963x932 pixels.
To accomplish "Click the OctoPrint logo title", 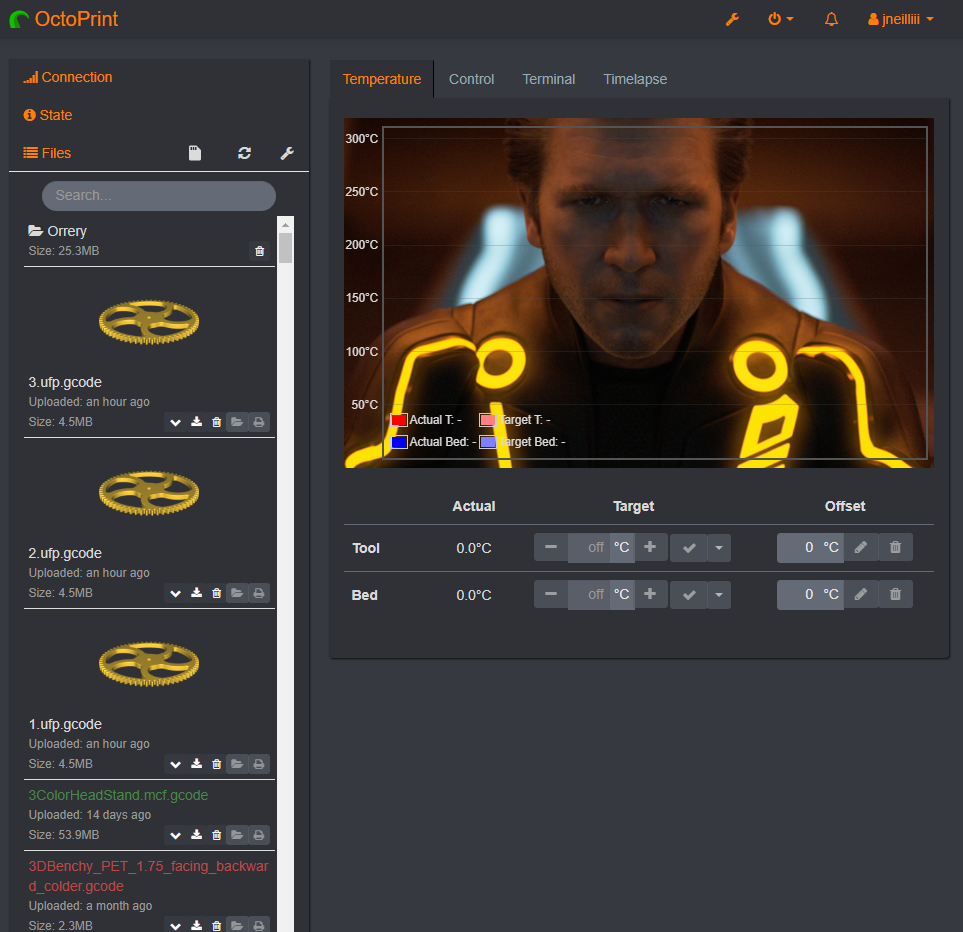I will point(64,19).
